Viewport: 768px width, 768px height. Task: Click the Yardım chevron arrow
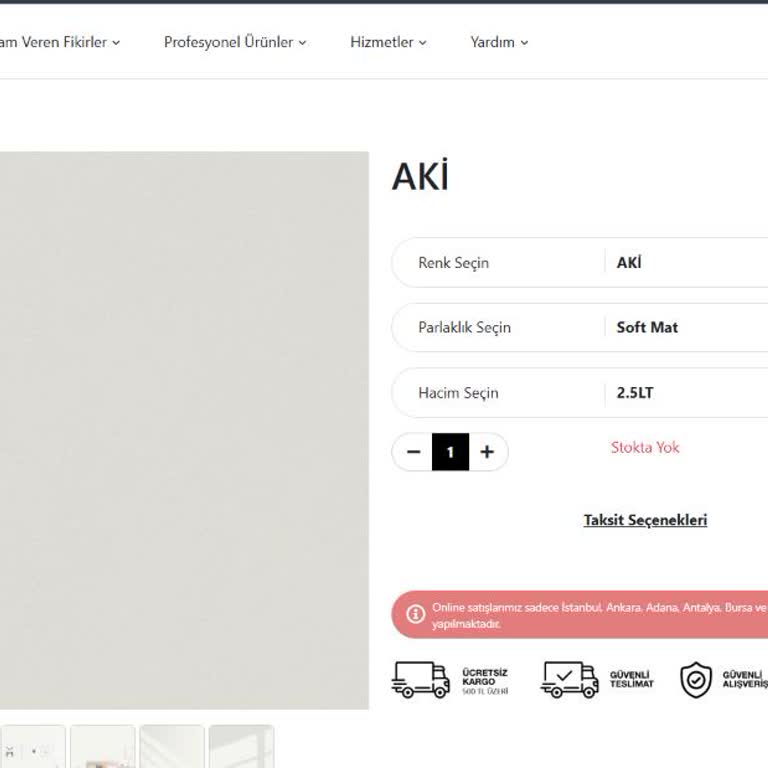point(525,43)
